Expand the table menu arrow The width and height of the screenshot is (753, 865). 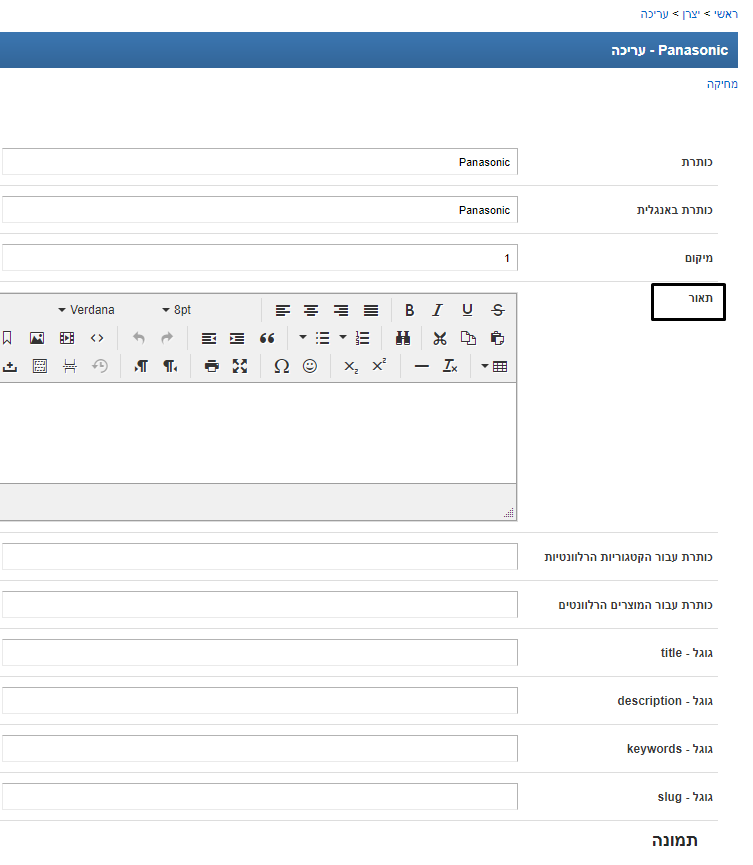pyautogui.click(x=484, y=366)
